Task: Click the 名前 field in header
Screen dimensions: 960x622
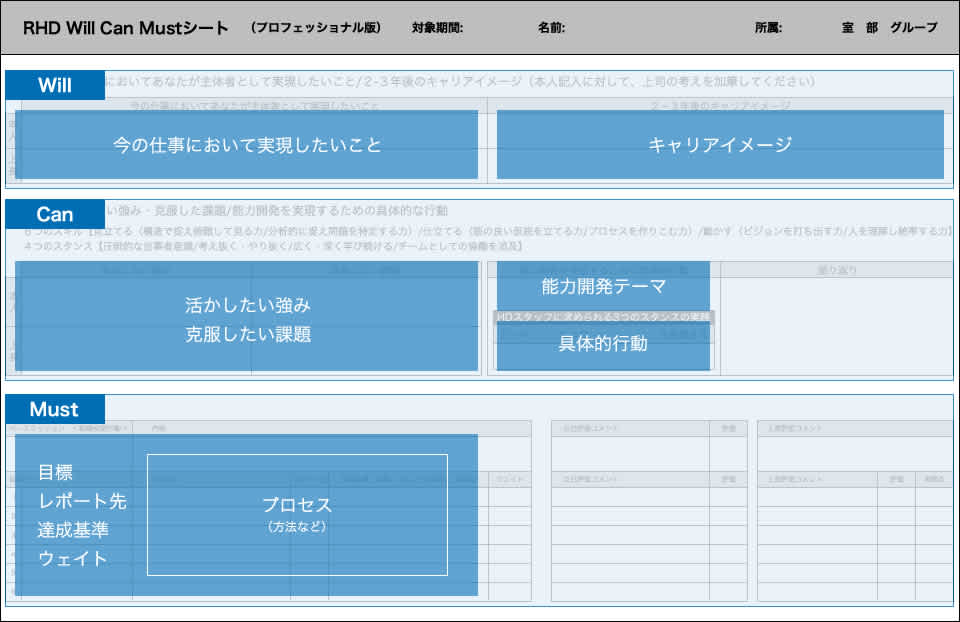Action: [x=551, y=28]
